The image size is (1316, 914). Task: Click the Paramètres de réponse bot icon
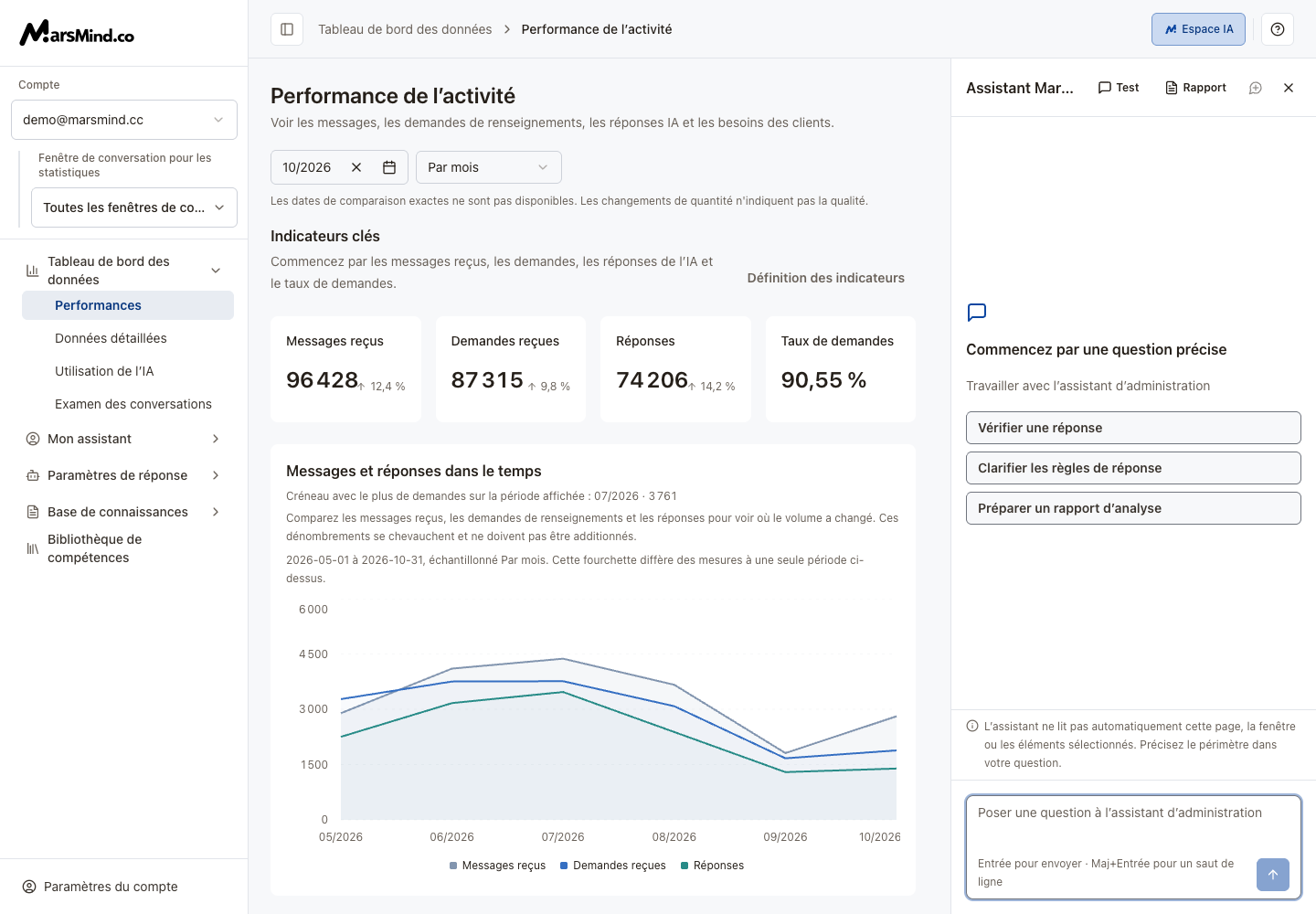pos(33,475)
